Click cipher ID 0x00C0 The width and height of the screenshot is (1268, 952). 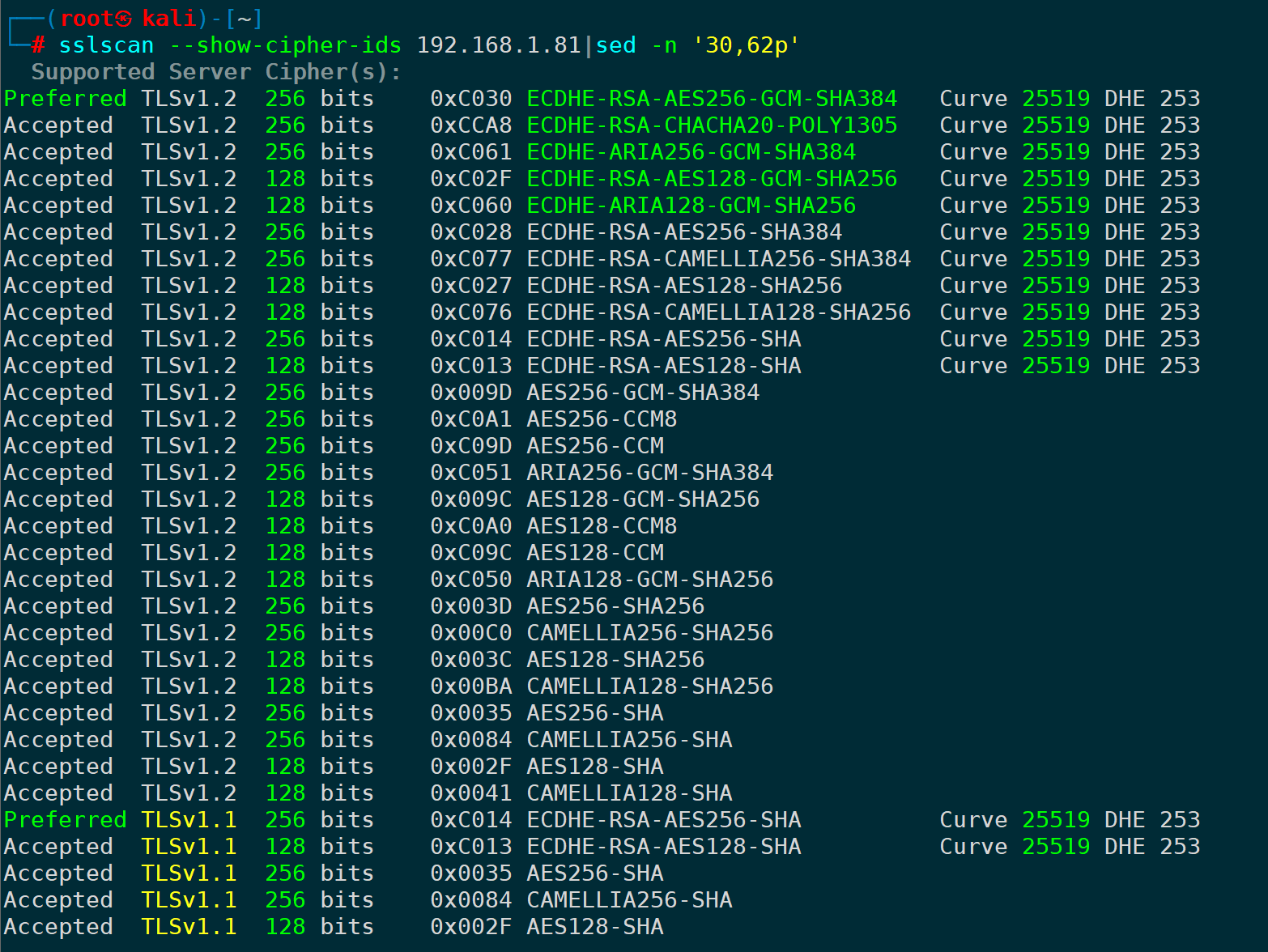471,633
